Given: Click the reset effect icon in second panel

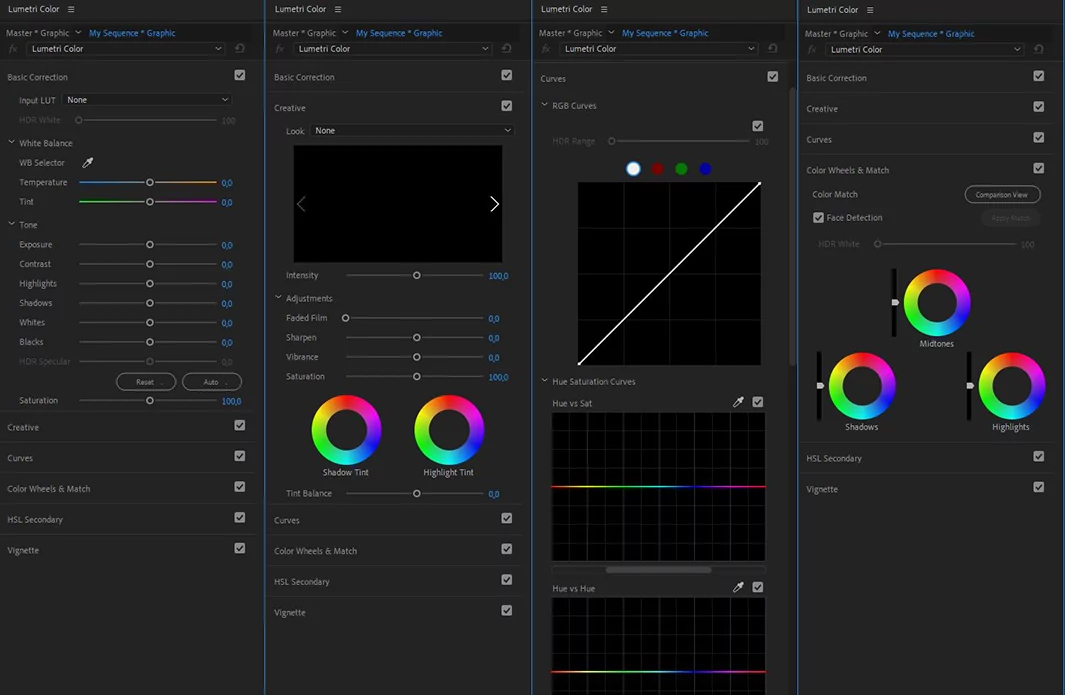Looking at the screenshot, I should 506,49.
